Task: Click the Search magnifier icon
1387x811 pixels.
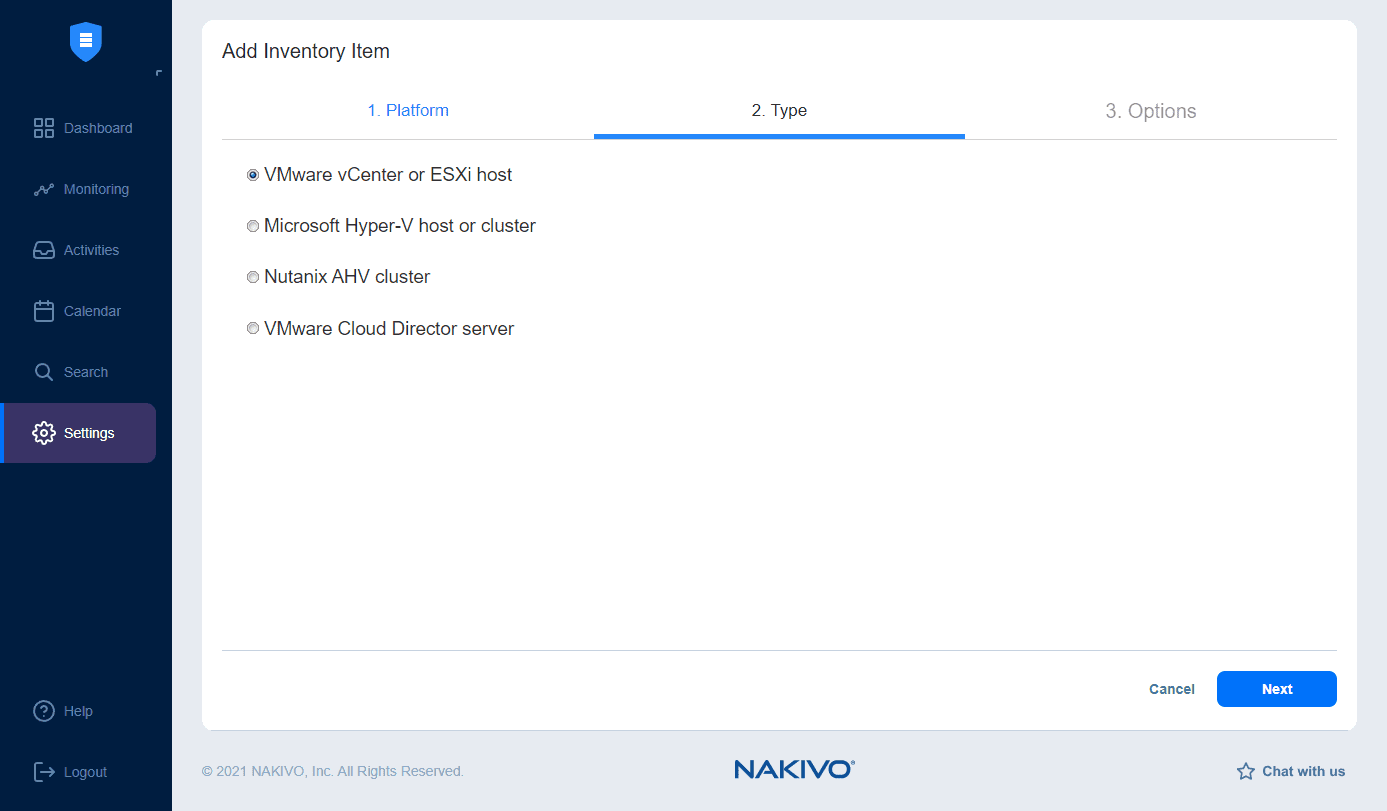Action: point(44,372)
